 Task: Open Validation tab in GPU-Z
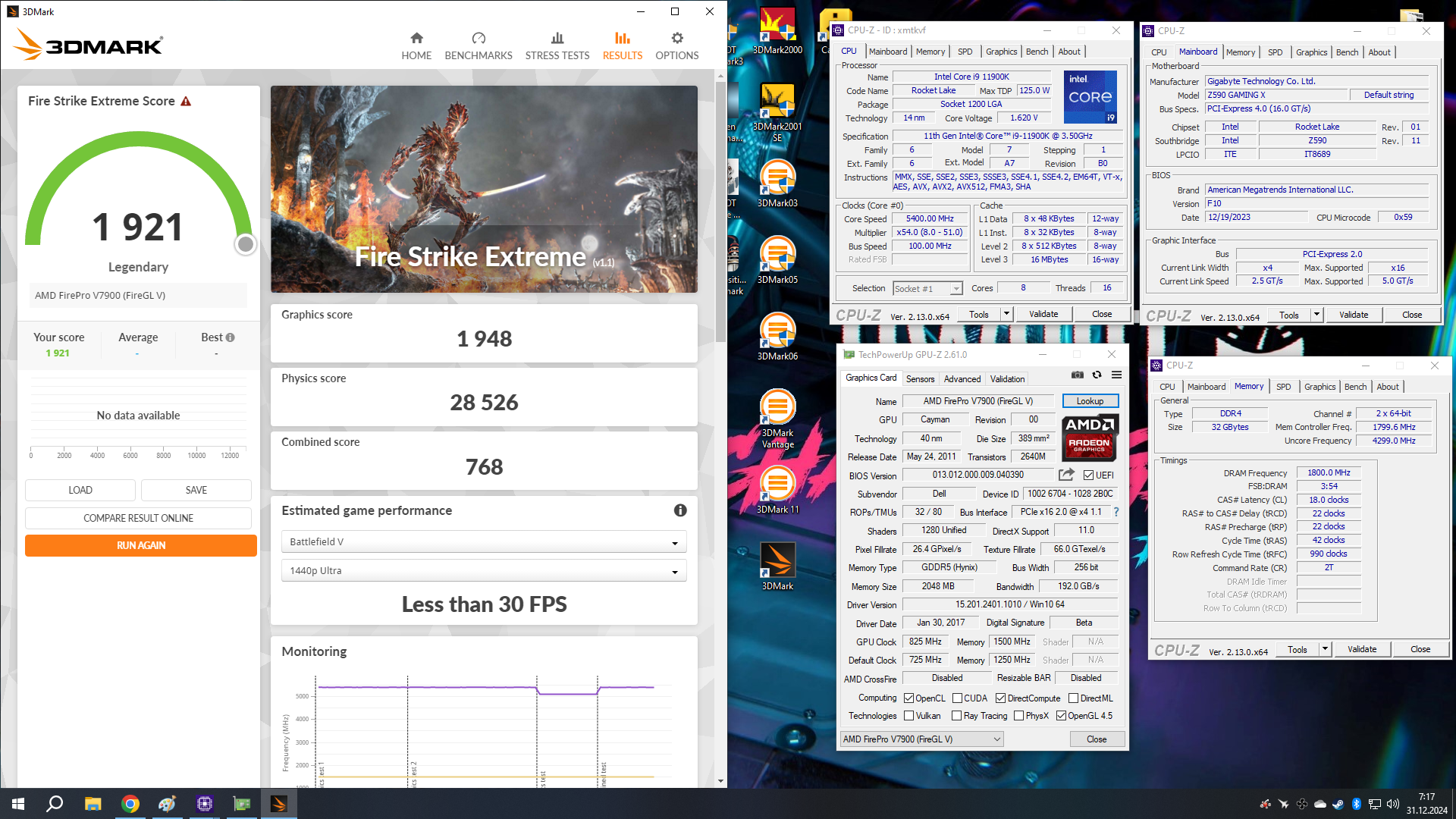[x=1007, y=379]
